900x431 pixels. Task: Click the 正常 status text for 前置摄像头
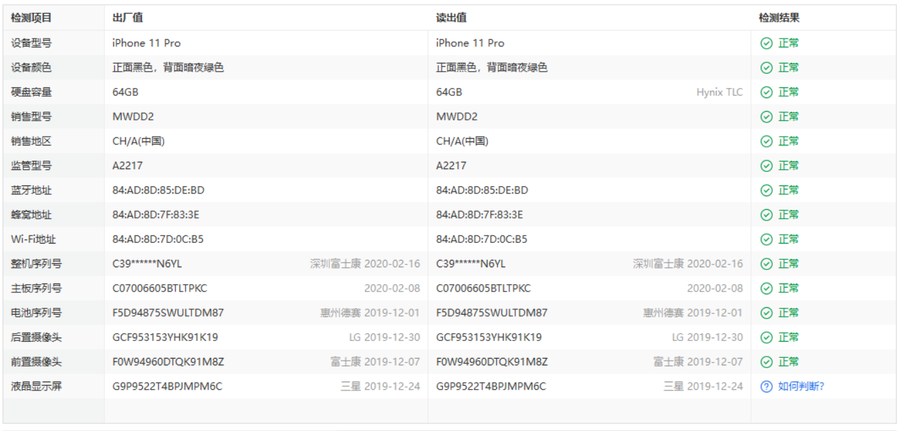pos(789,362)
